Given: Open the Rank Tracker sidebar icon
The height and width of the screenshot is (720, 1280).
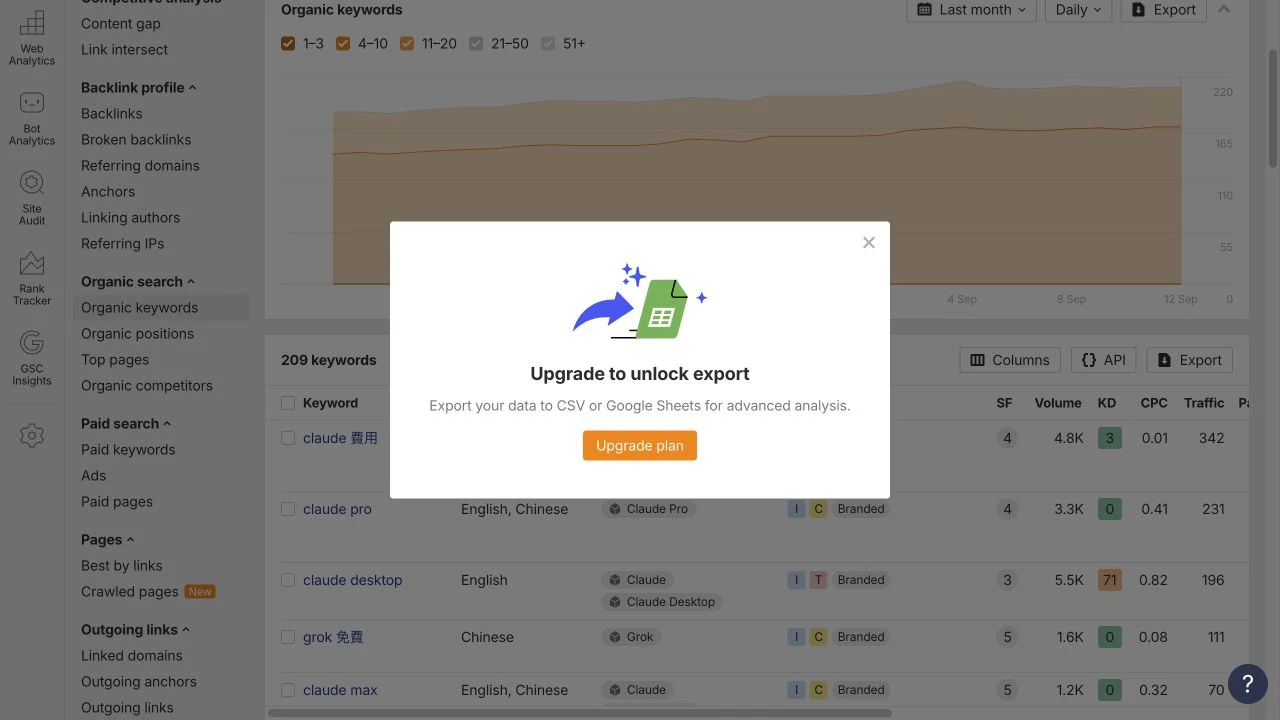Looking at the screenshot, I should coord(32,278).
